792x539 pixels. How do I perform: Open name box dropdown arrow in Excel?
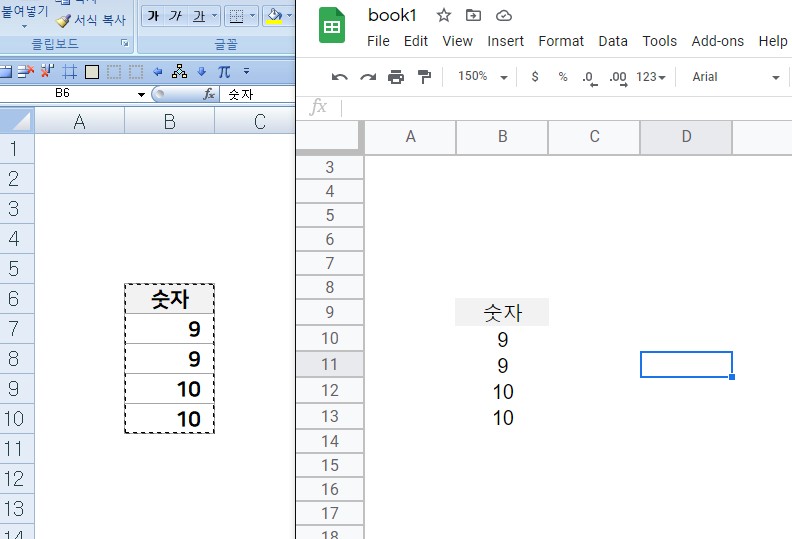[141, 94]
